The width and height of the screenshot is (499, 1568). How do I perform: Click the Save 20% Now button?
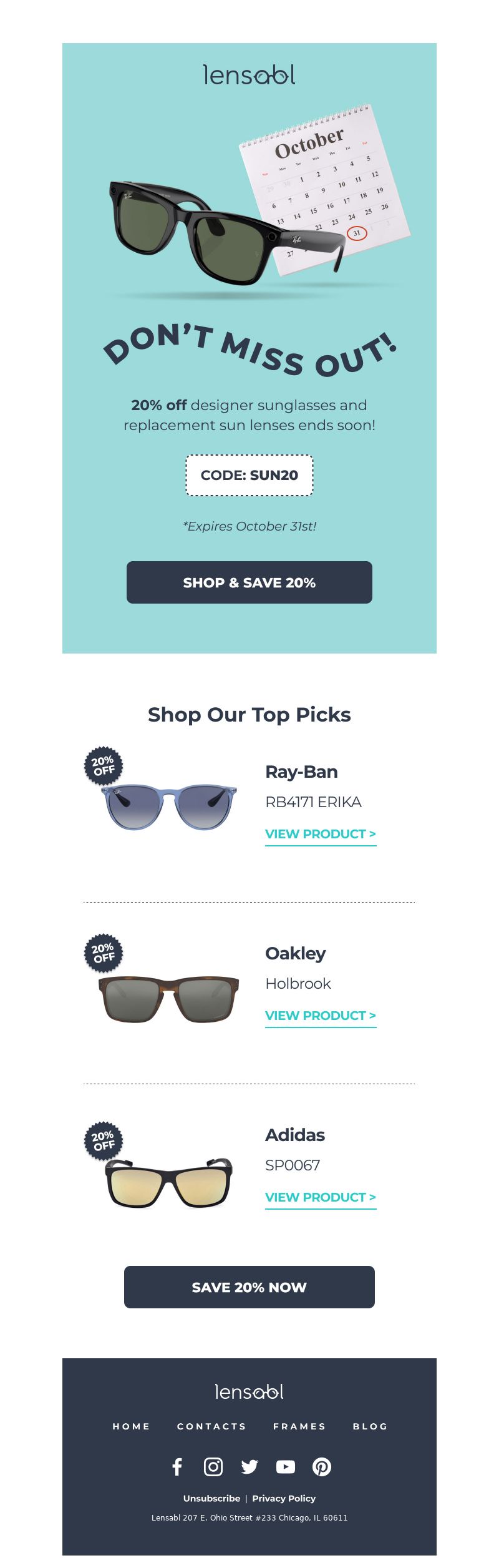(249, 1287)
